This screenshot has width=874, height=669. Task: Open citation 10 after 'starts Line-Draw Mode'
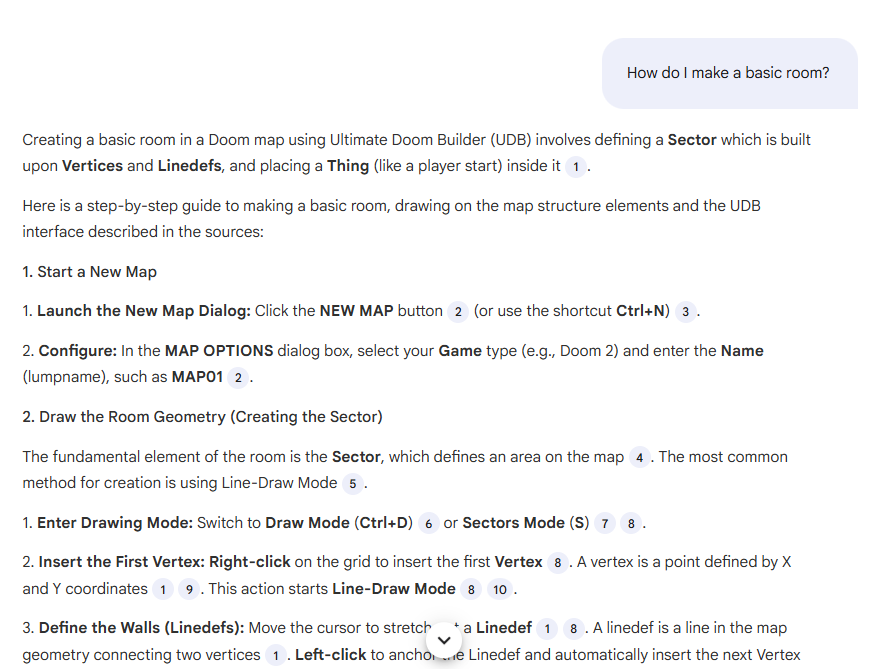[500, 589]
